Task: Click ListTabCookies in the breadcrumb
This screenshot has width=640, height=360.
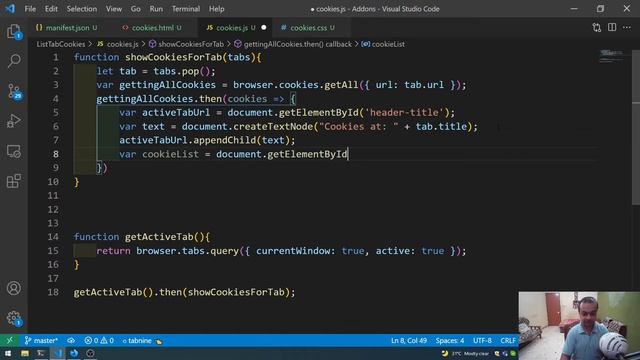Action: click(x=61, y=44)
